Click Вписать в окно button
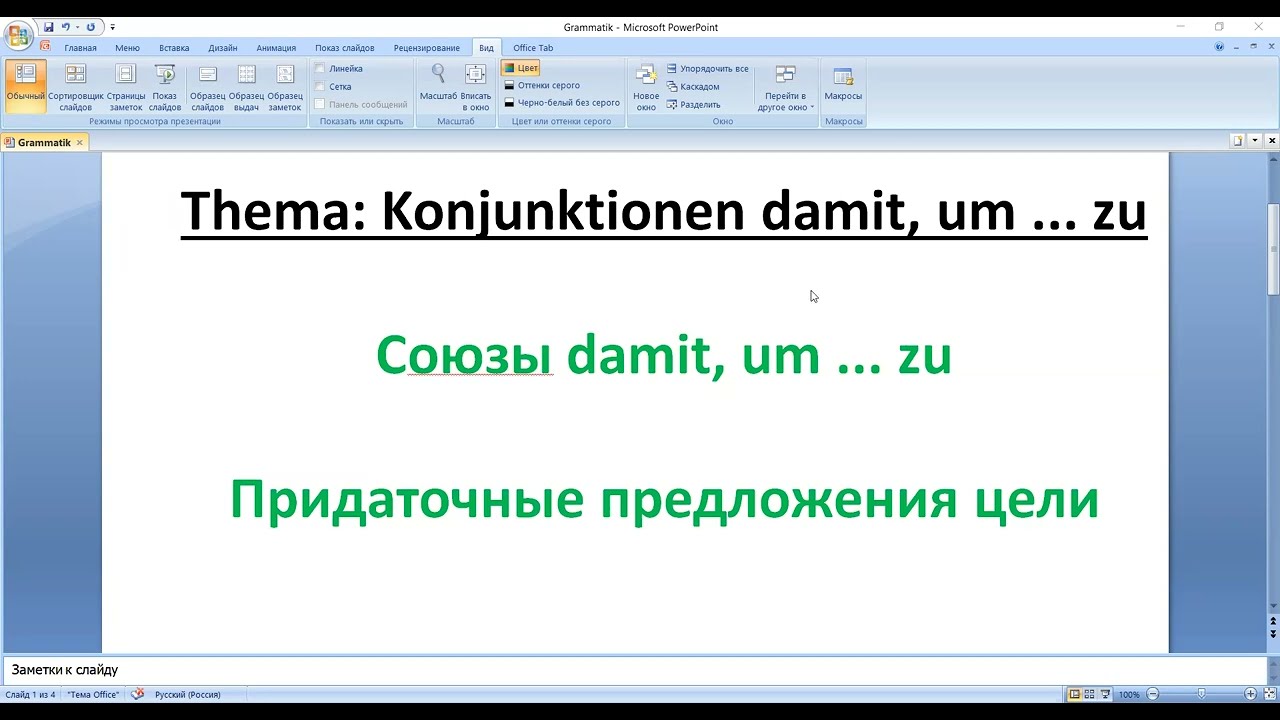The width and height of the screenshot is (1280, 720). (476, 86)
